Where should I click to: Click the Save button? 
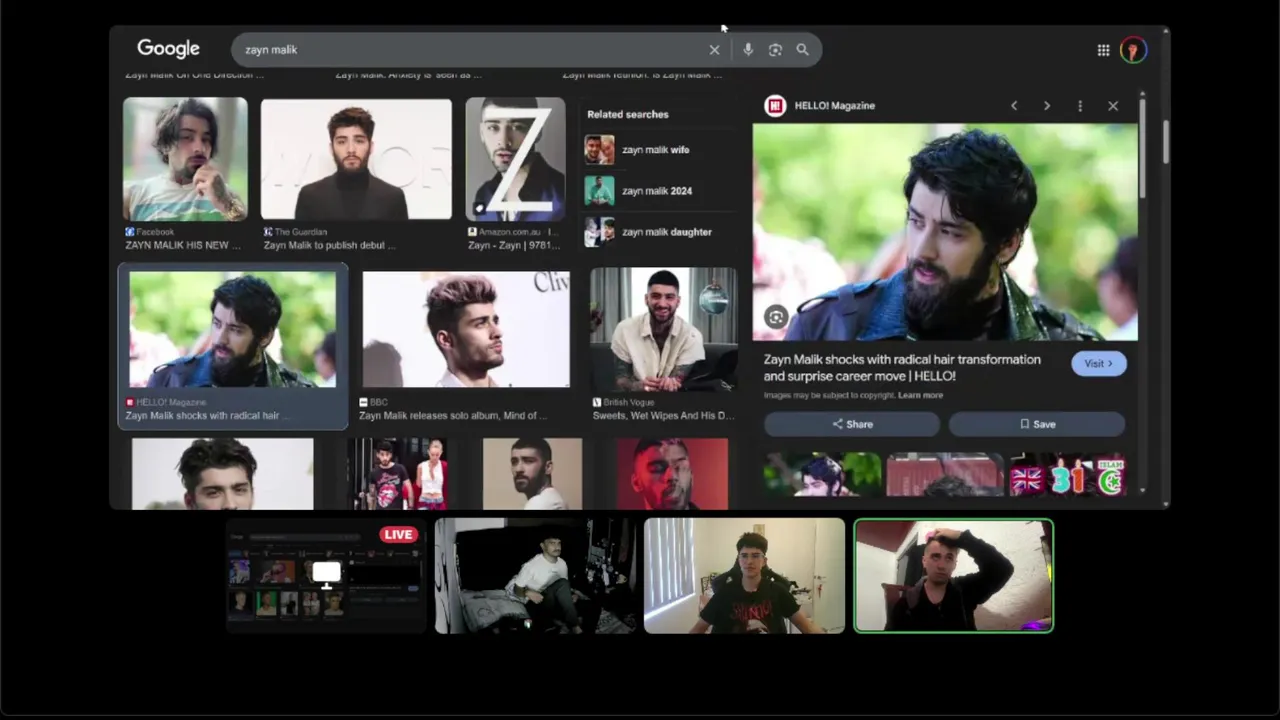click(x=1037, y=424)
